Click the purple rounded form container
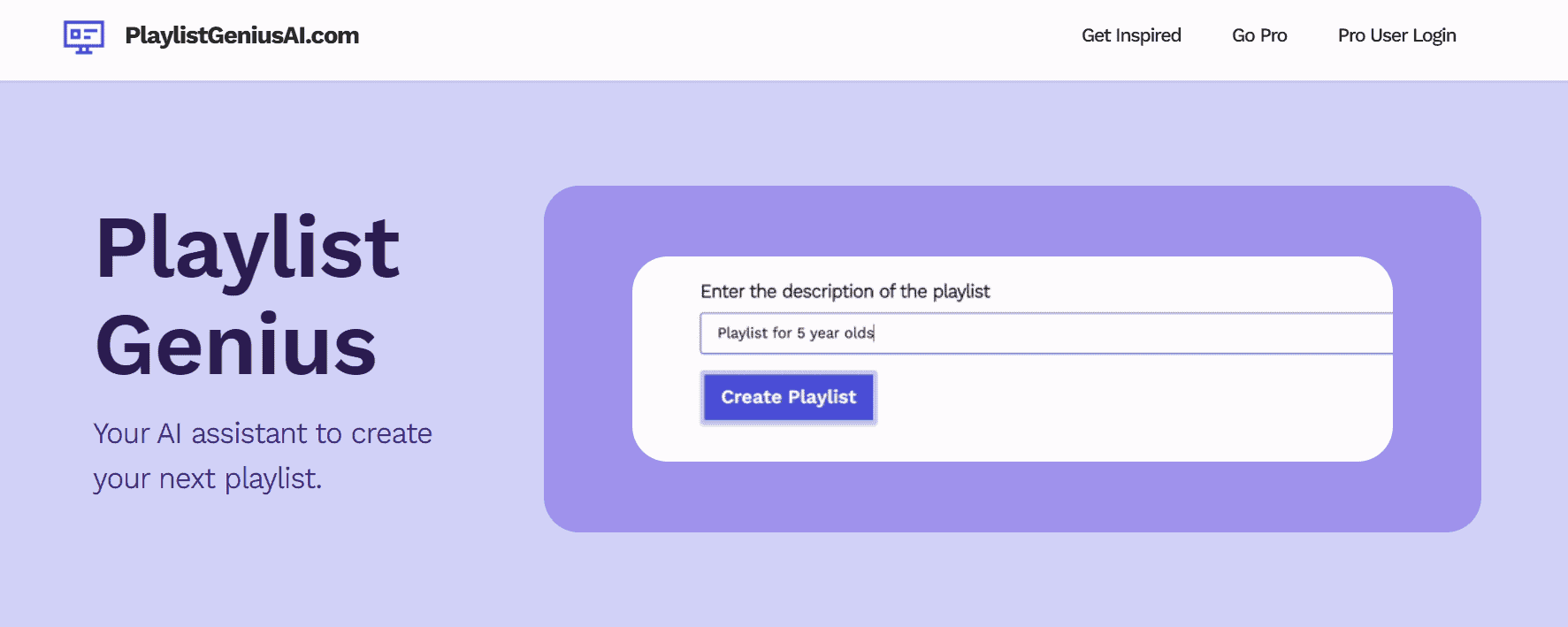This screenshot has height=627, width=1568. click(x=1013, y=504)
